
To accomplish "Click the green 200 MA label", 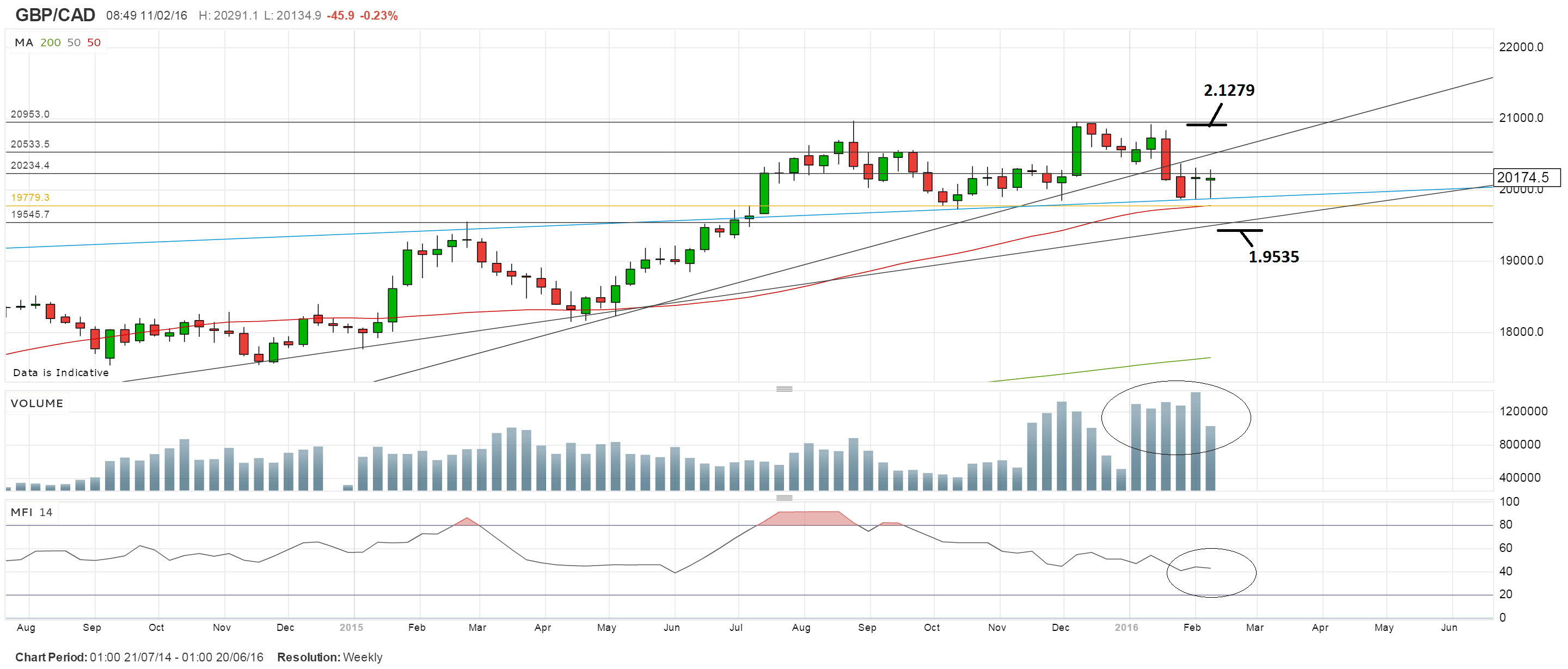I will click(x=51, y=42).
